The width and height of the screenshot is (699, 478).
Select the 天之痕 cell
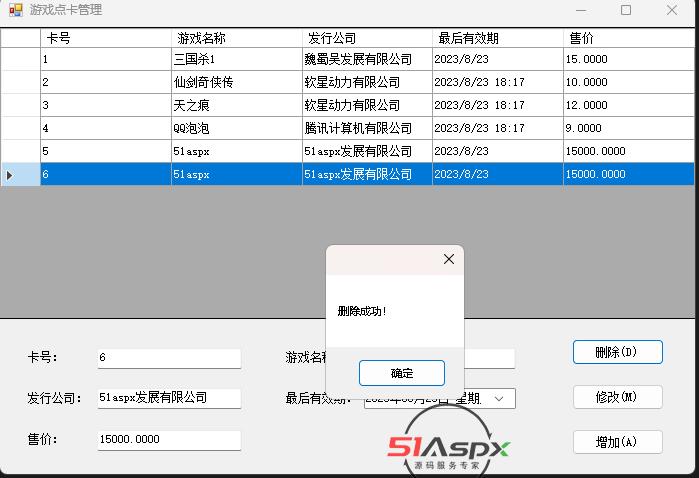coord(237,105)
